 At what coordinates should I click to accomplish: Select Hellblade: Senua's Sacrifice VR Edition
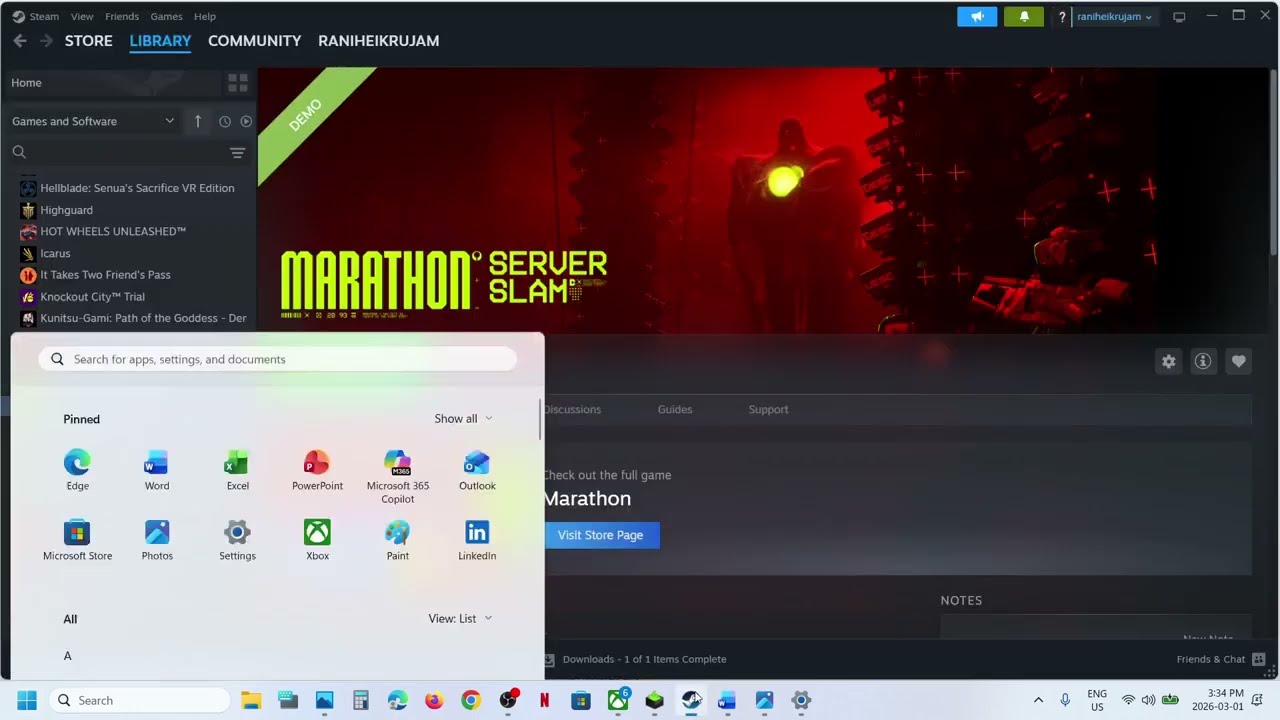point(137,188)
